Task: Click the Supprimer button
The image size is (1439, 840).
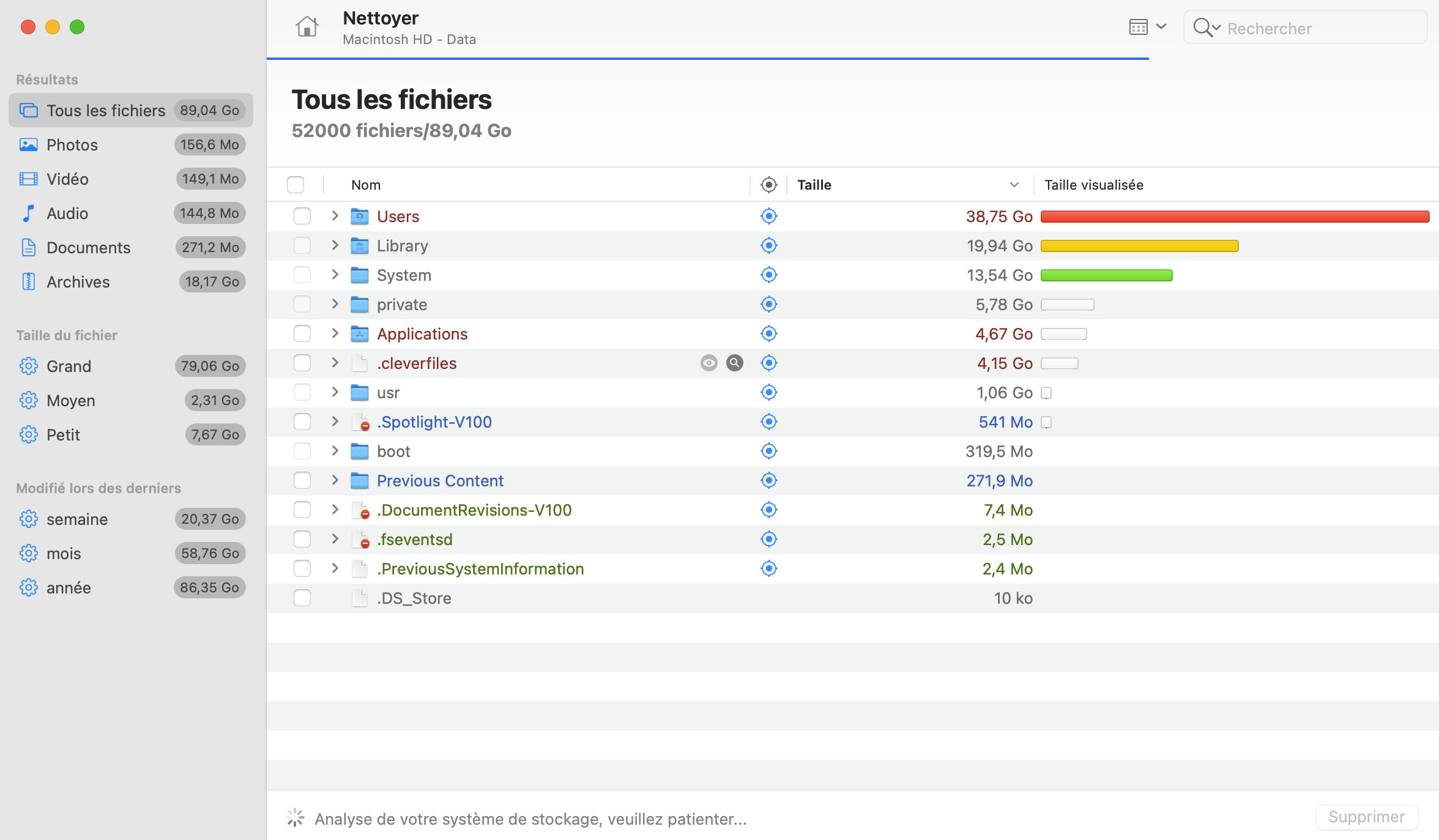Action: 1367,817
